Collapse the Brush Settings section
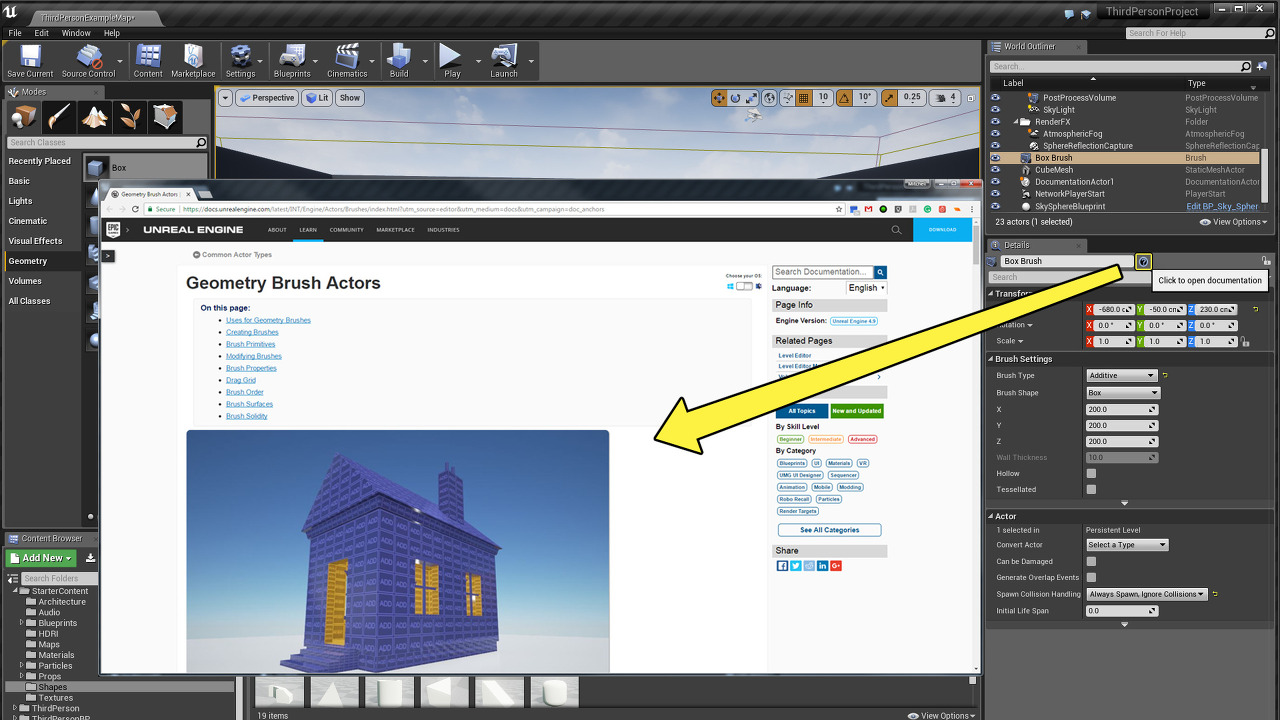Image resolution: width=1280 pixels, height=720 pixels. [993, 359]
